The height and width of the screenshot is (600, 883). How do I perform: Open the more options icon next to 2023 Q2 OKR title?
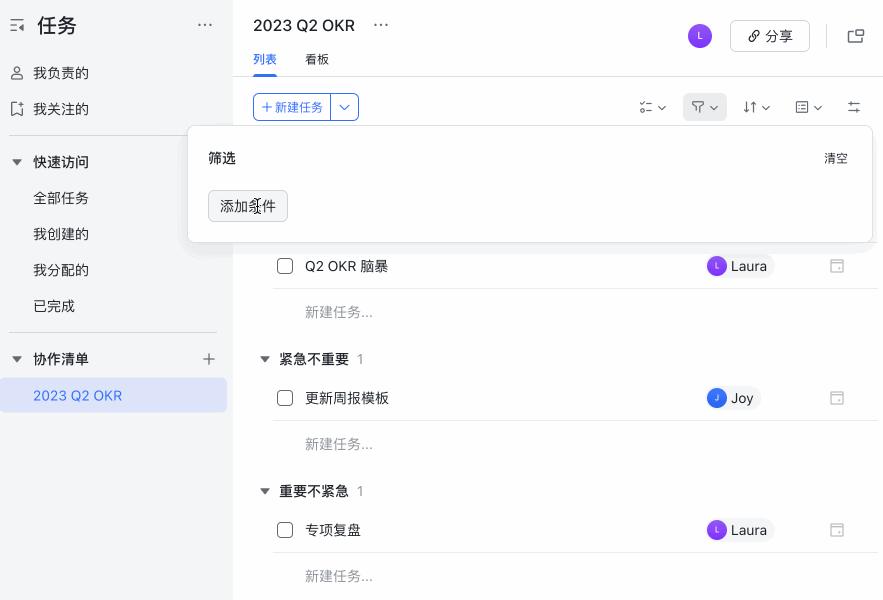pyautogui.click(x=381, y=25)
